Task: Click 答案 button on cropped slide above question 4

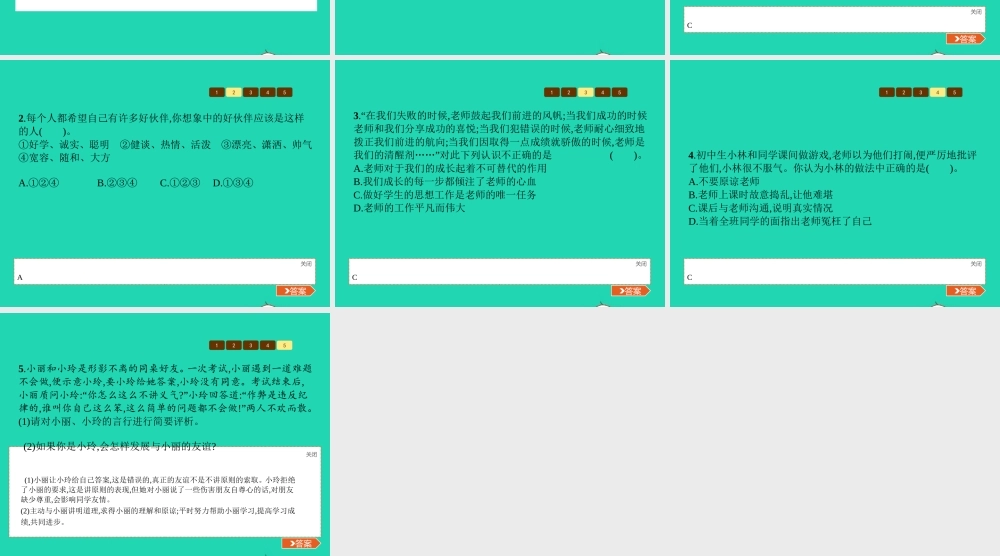Action: (x=965, y=39)
